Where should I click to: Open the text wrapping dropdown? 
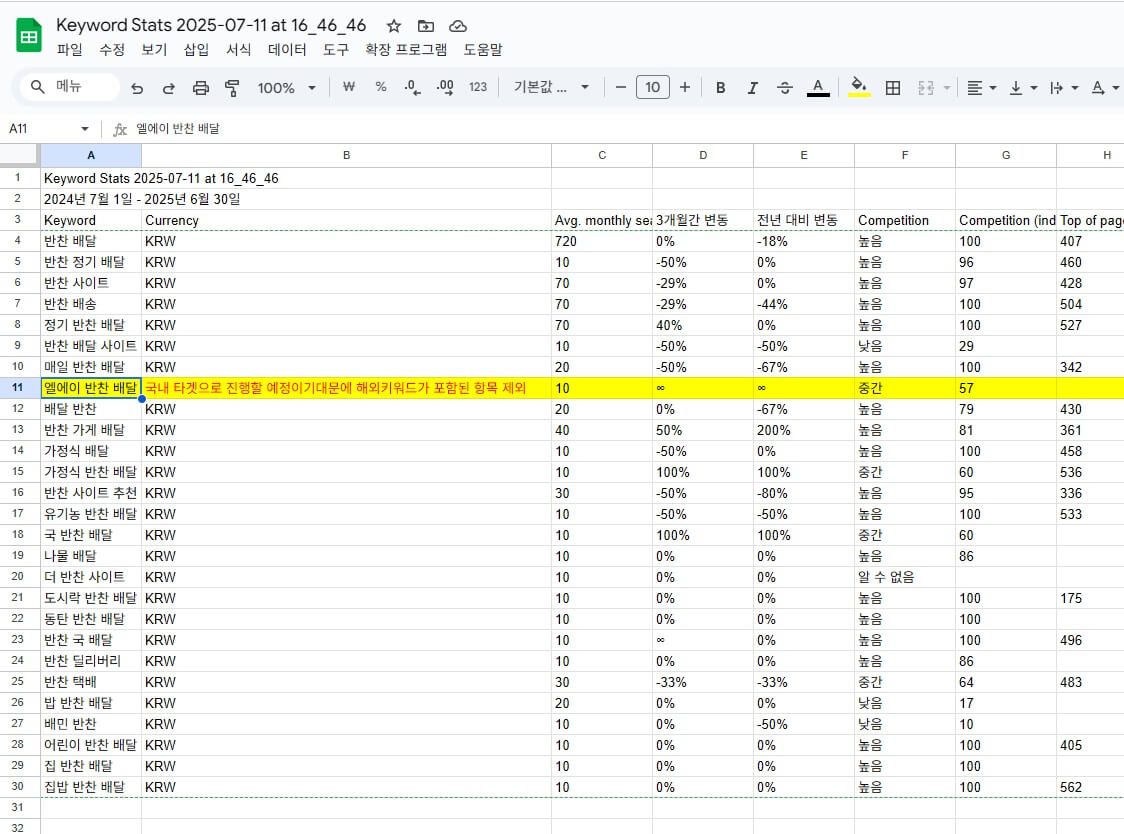[1064, 87]
